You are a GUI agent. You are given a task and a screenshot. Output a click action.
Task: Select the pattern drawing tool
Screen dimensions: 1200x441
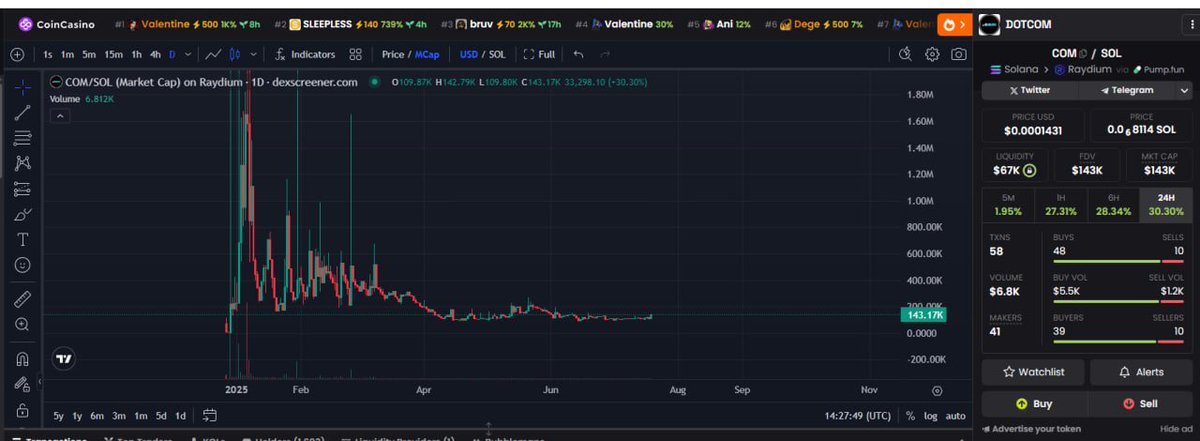click(22, 163)
